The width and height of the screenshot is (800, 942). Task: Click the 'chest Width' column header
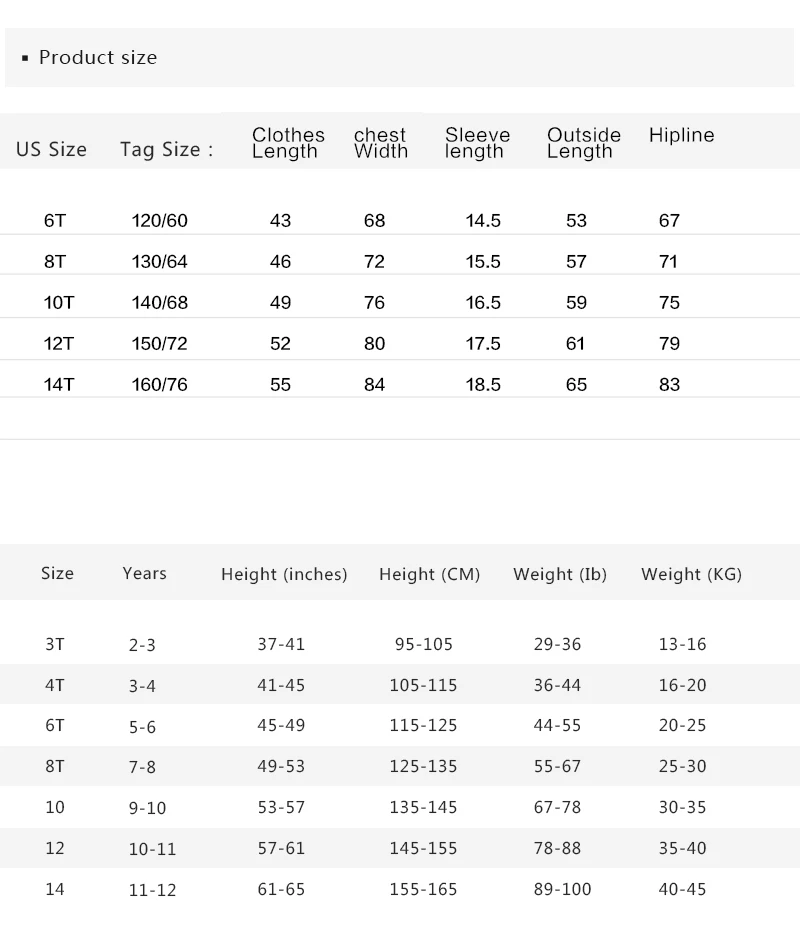[x=381, y=143]
